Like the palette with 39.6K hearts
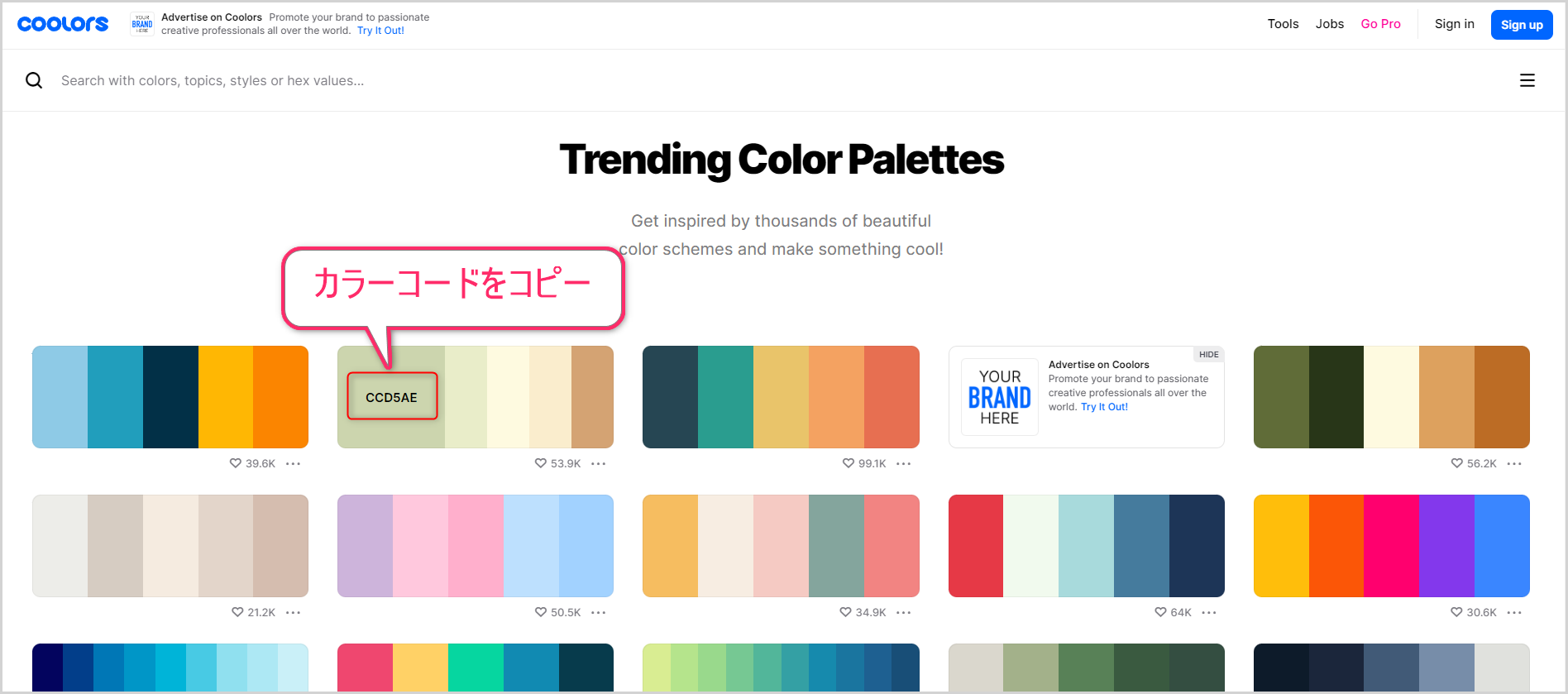Viewport: 1568px width, 694px height. [236, 463]
